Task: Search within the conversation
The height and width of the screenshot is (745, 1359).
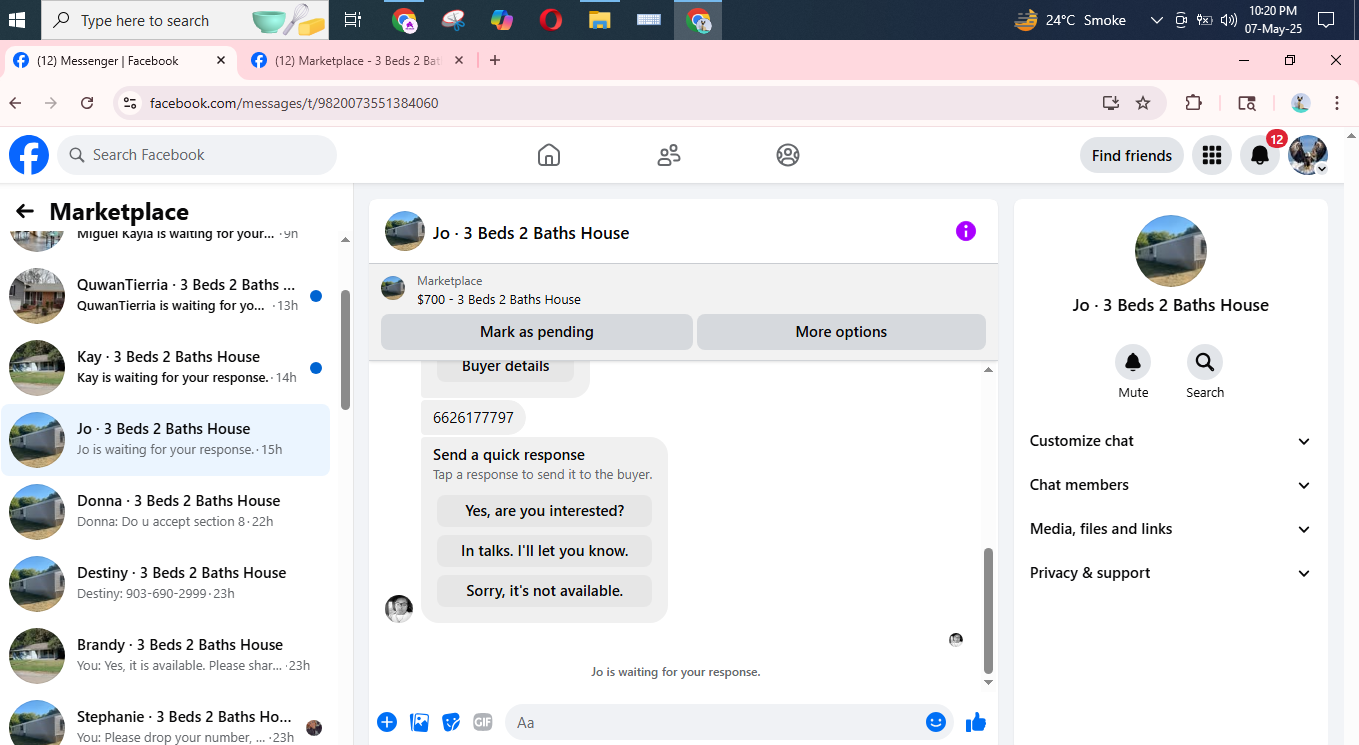Action: click(1205, 362)
